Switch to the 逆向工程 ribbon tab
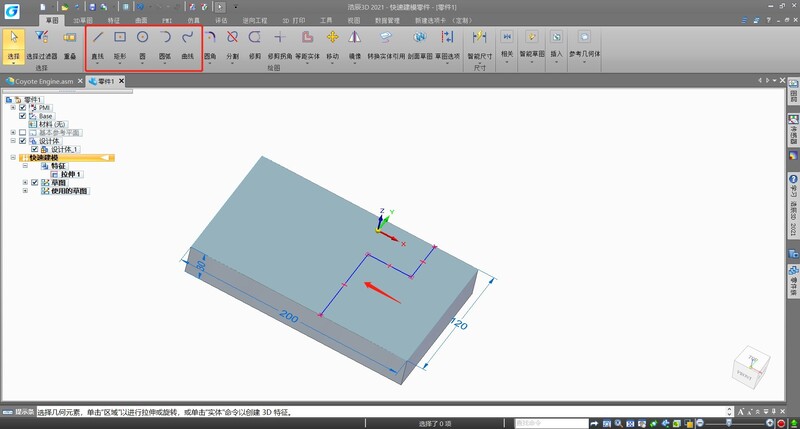800x429 pixels. tap(254, 20)
